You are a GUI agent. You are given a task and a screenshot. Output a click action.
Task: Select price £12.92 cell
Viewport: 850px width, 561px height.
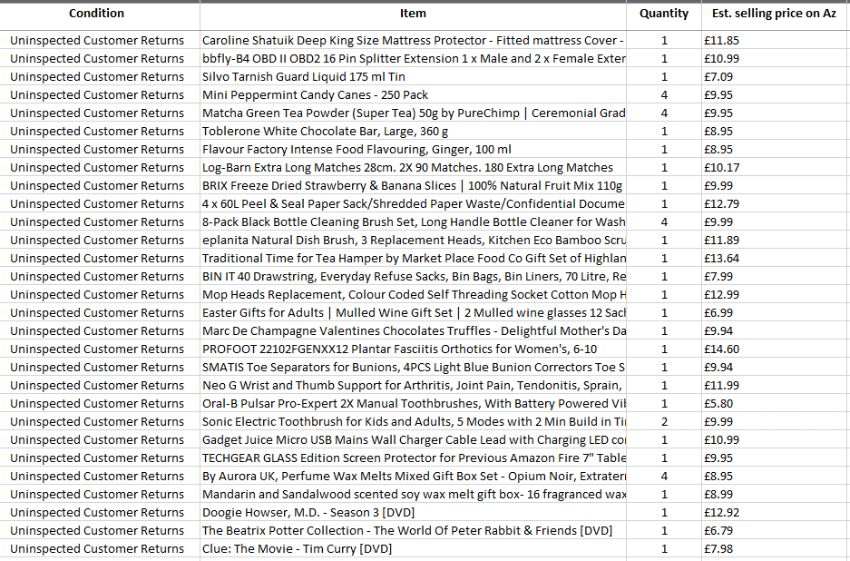pos(775,513)
